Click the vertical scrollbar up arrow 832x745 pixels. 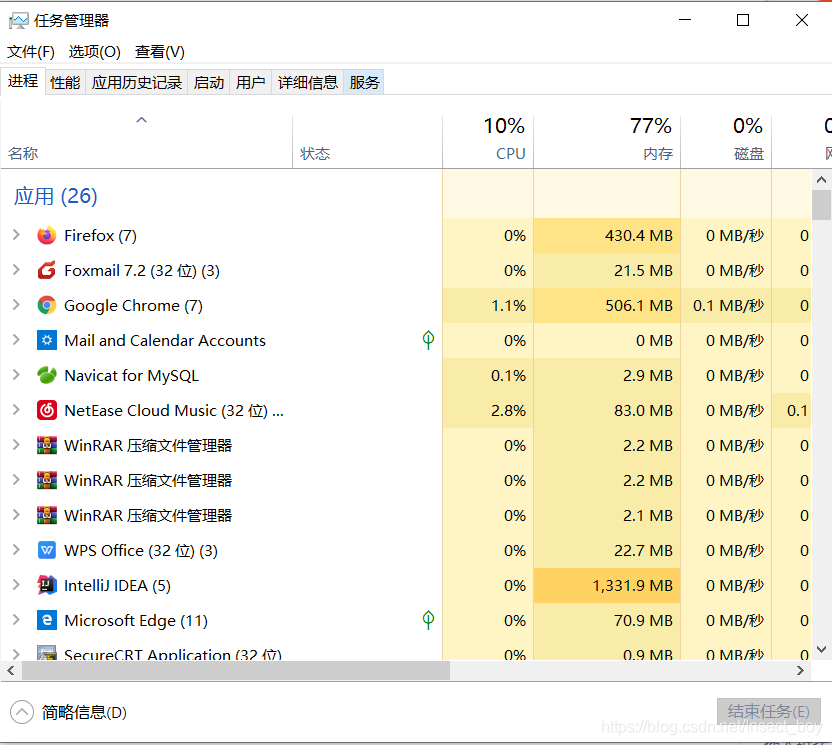821,180
